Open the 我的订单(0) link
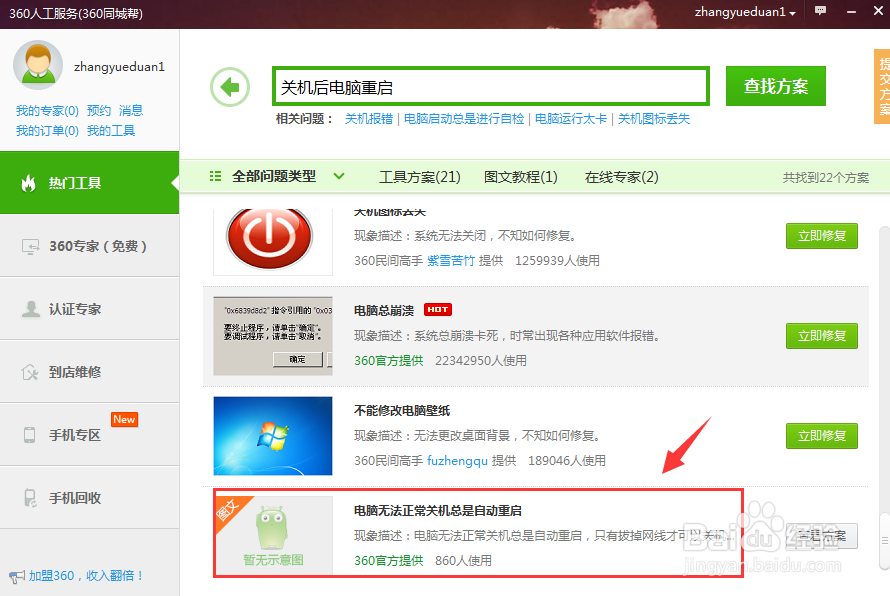The image size is (890, 596). 47,131
